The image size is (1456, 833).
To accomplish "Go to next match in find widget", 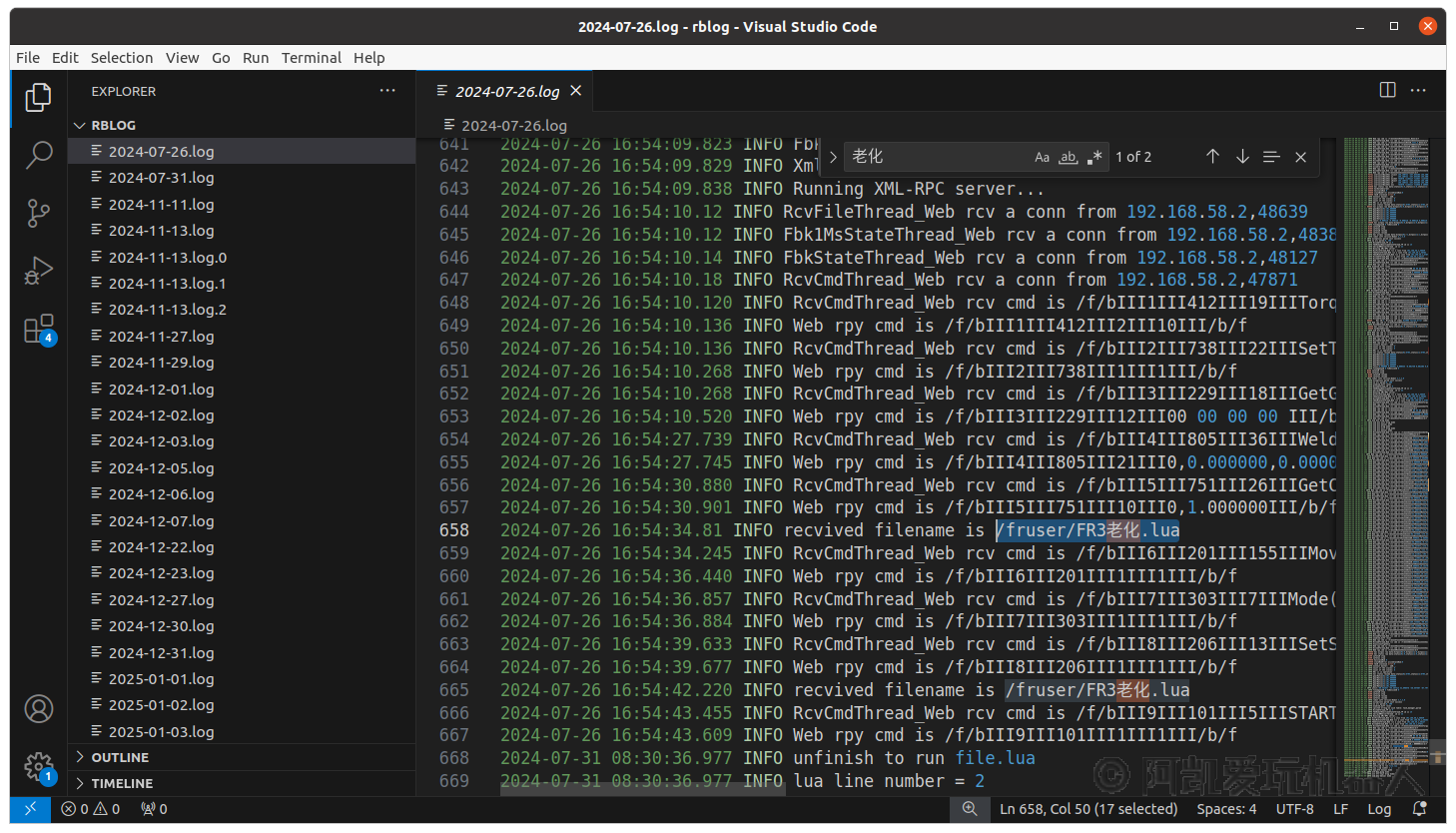I will click(x=1242, y=157).
